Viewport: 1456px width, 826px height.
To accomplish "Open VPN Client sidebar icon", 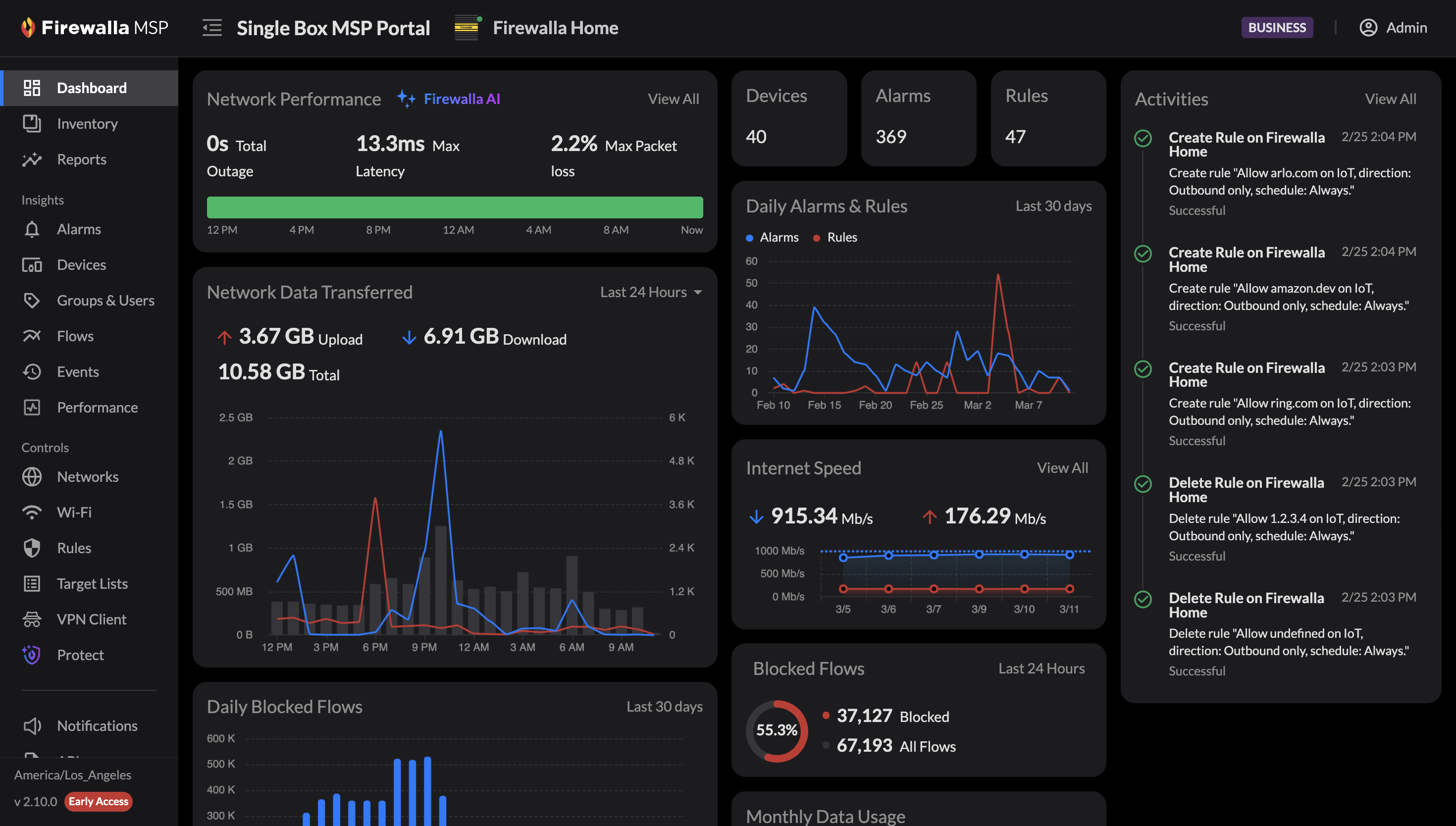I will (32, 619).
